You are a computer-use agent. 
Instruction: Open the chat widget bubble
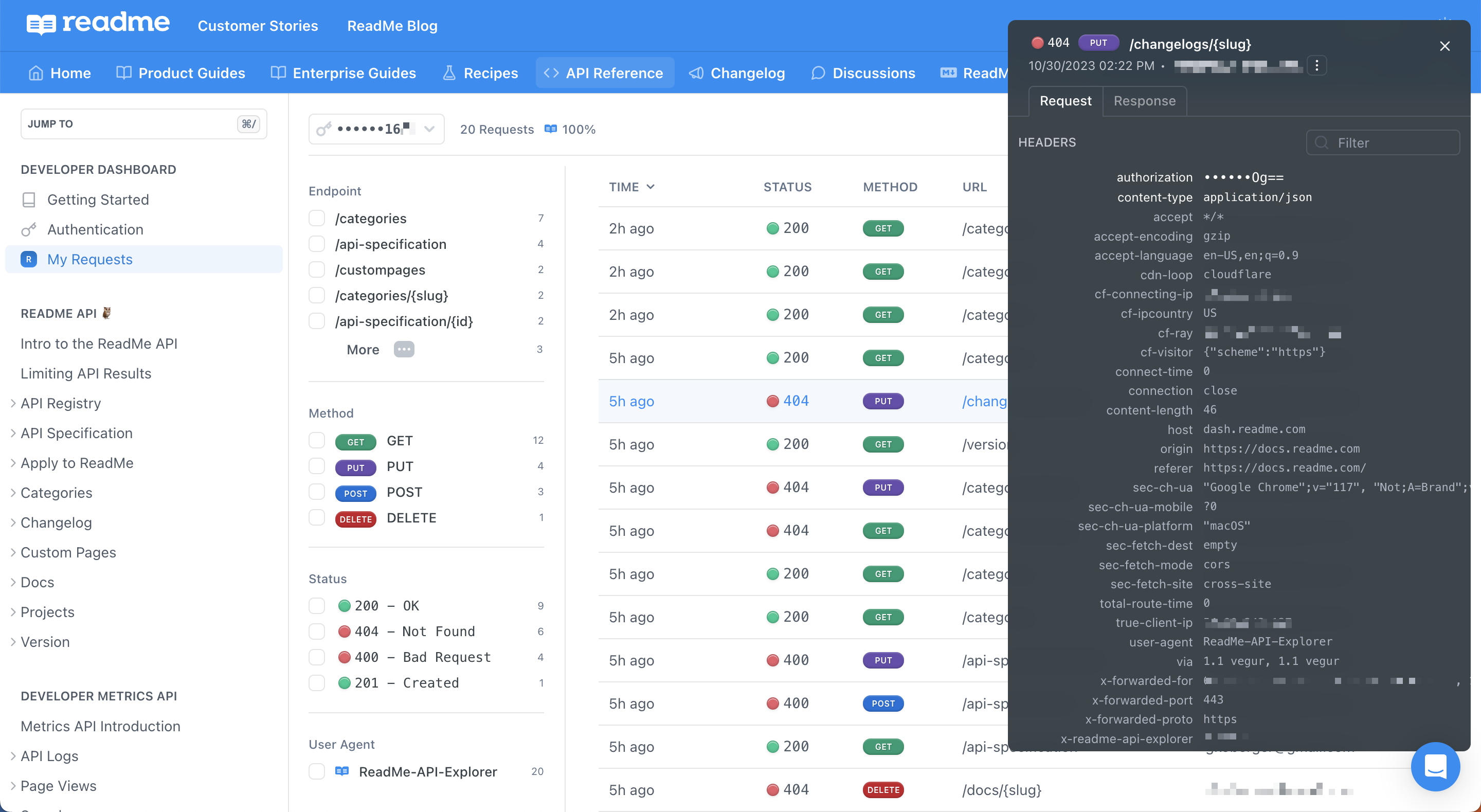(1435, 767)
